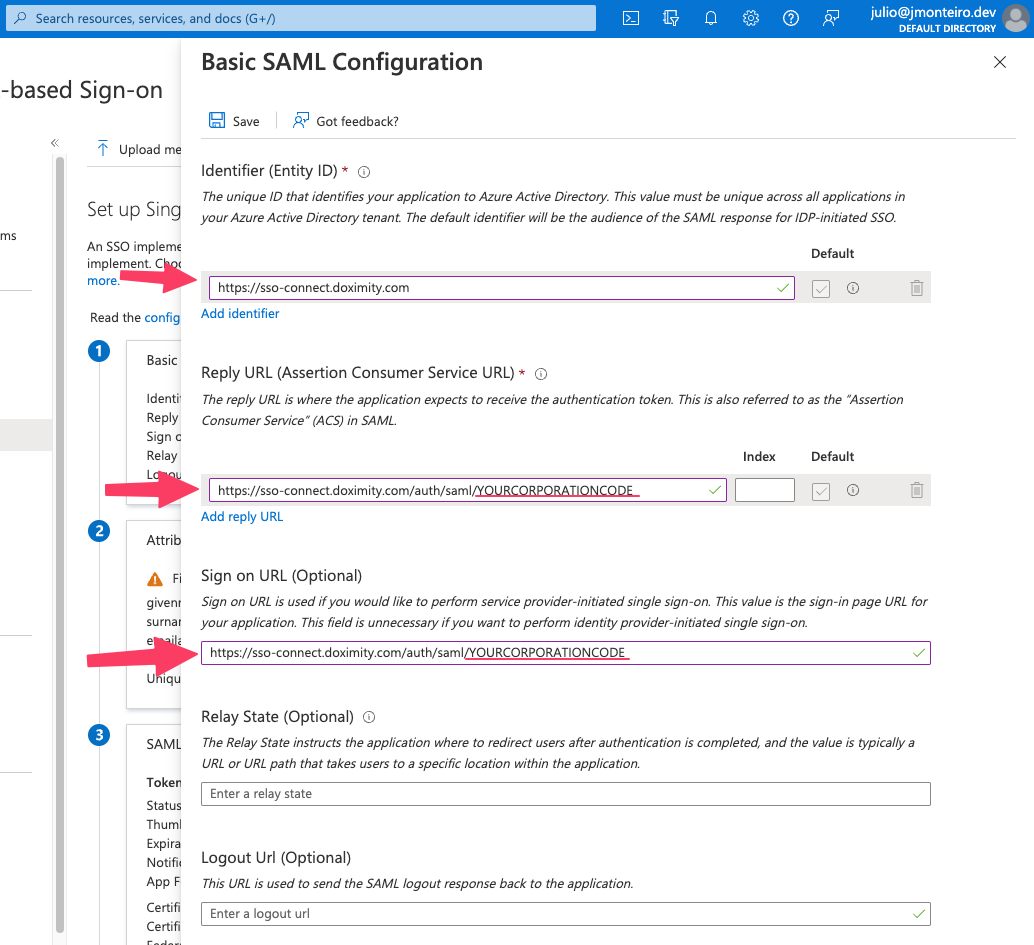Open Cloud Shell from the top bar
The image size is (1034, 945).
coord(631,18)
